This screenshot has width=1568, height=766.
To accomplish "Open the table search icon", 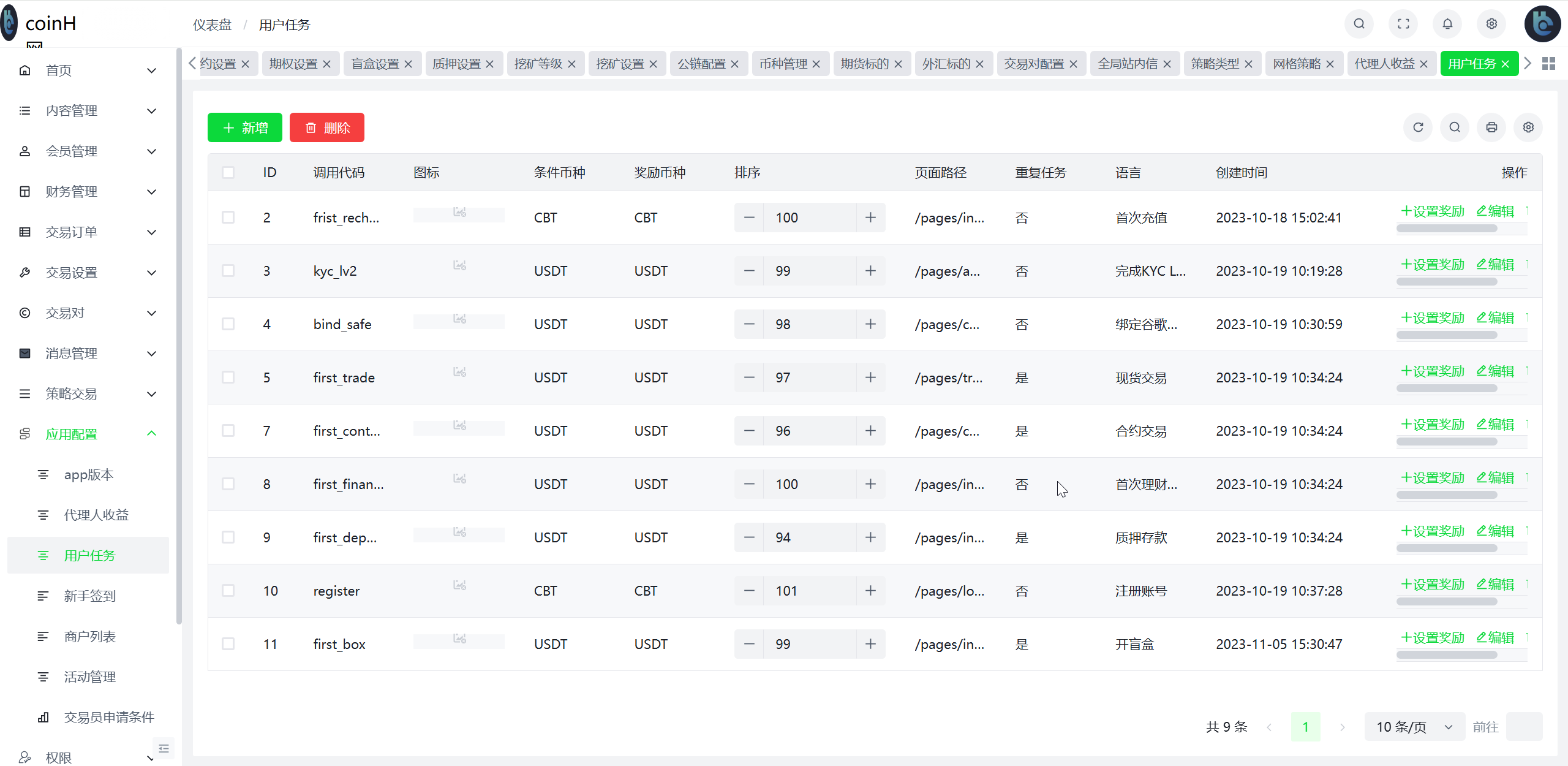I will [1454, 127].
